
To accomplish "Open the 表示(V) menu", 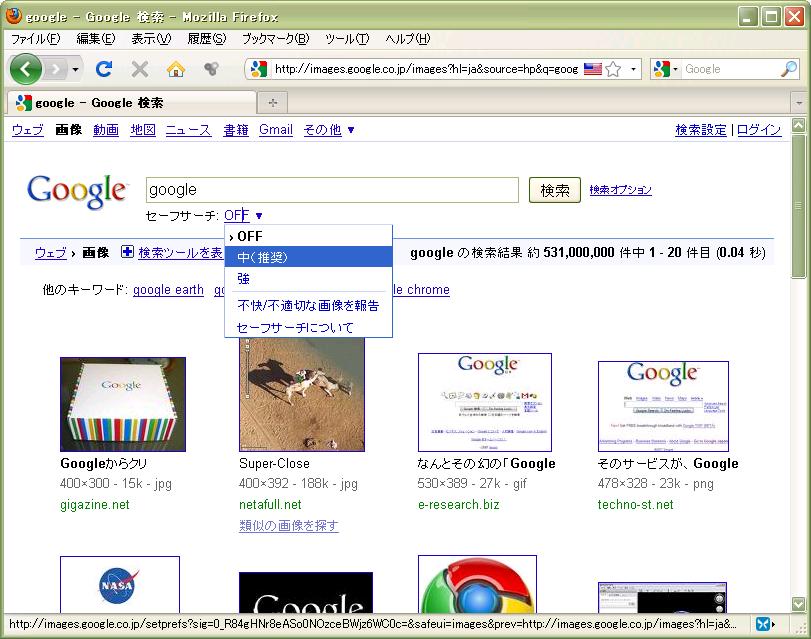I will coord(151,39).
